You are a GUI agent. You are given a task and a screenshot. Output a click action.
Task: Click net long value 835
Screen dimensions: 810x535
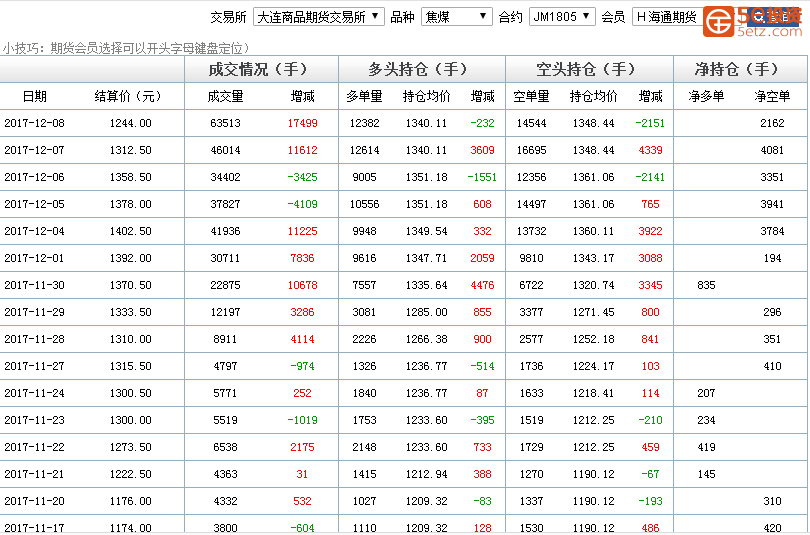(x=706, y=285)
